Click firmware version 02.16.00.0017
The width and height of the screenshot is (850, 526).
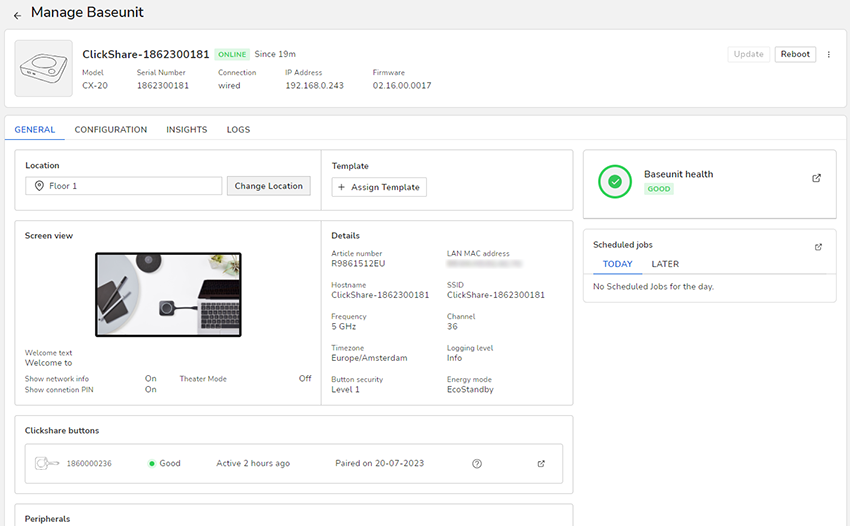click(x=402, y=86)
